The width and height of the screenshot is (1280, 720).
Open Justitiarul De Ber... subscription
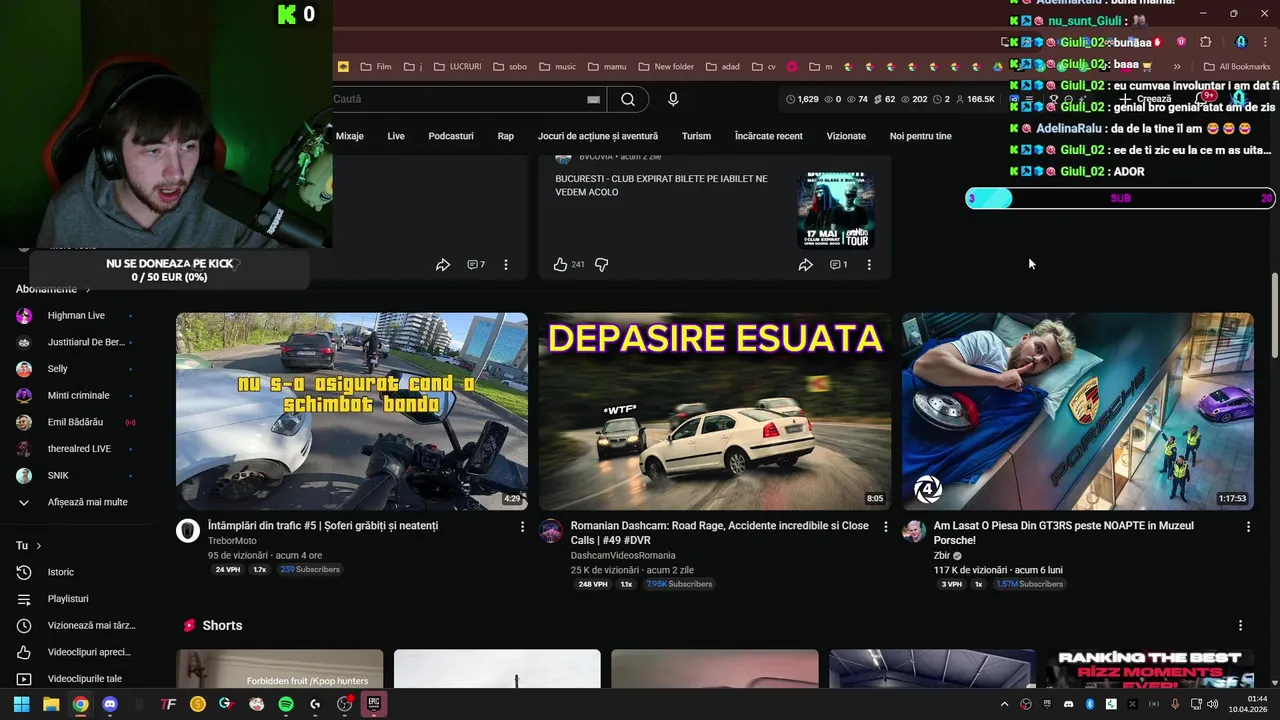coord(76,342)
